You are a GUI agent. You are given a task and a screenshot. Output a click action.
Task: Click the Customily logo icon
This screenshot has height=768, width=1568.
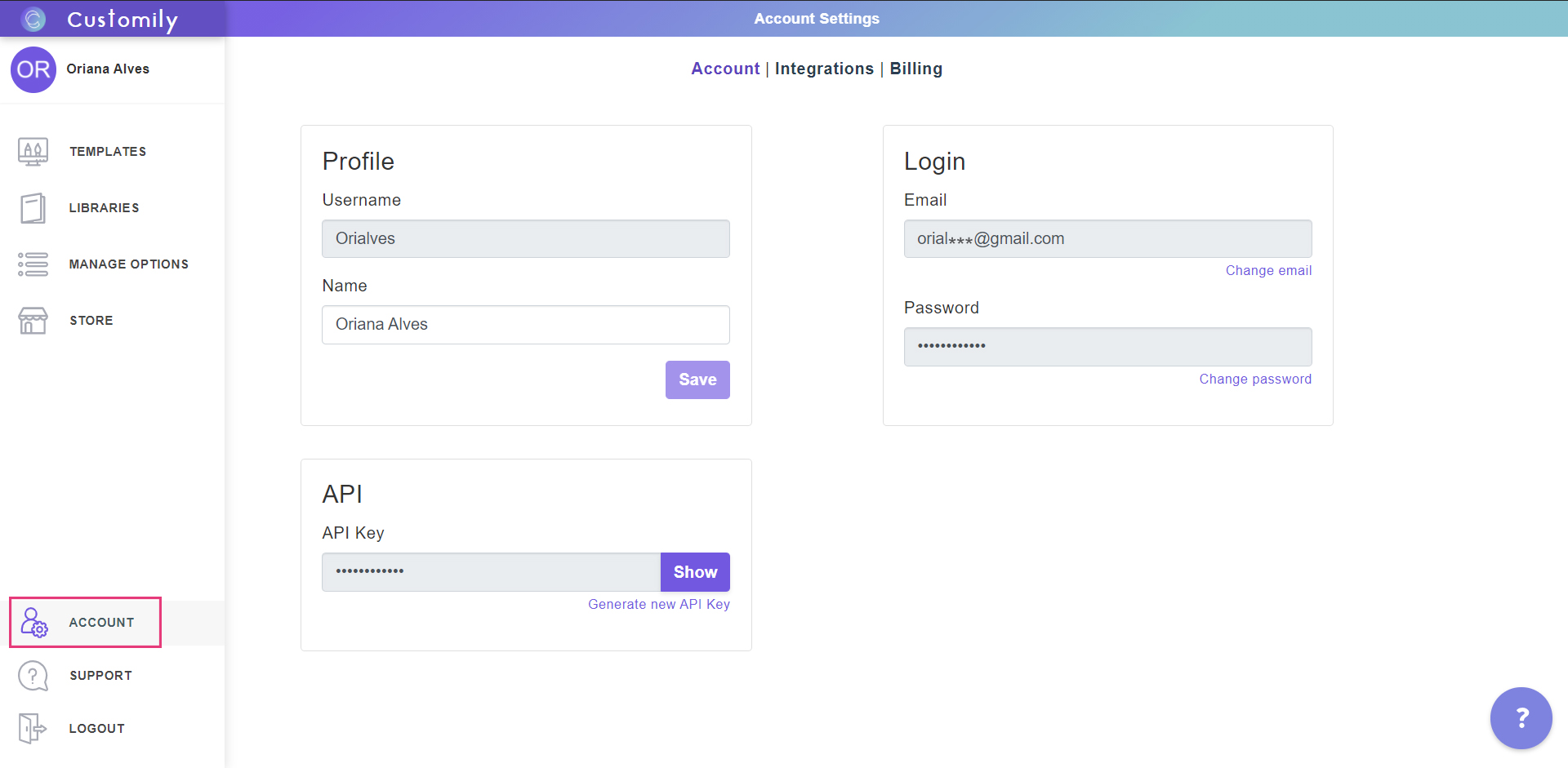[x=34, y=19]
